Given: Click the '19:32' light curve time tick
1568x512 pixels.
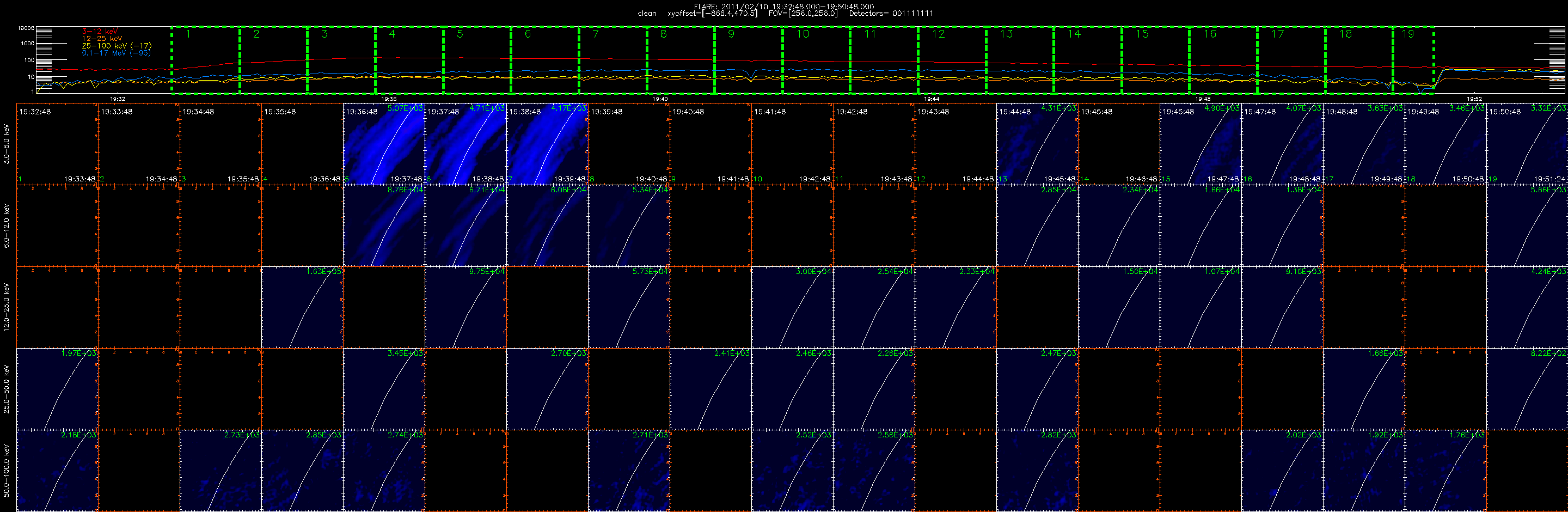Looking at the screenshot, I should 118,99.
